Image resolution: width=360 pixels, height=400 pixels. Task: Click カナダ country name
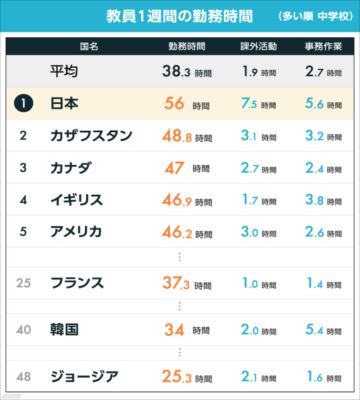[x=71, y=168]
